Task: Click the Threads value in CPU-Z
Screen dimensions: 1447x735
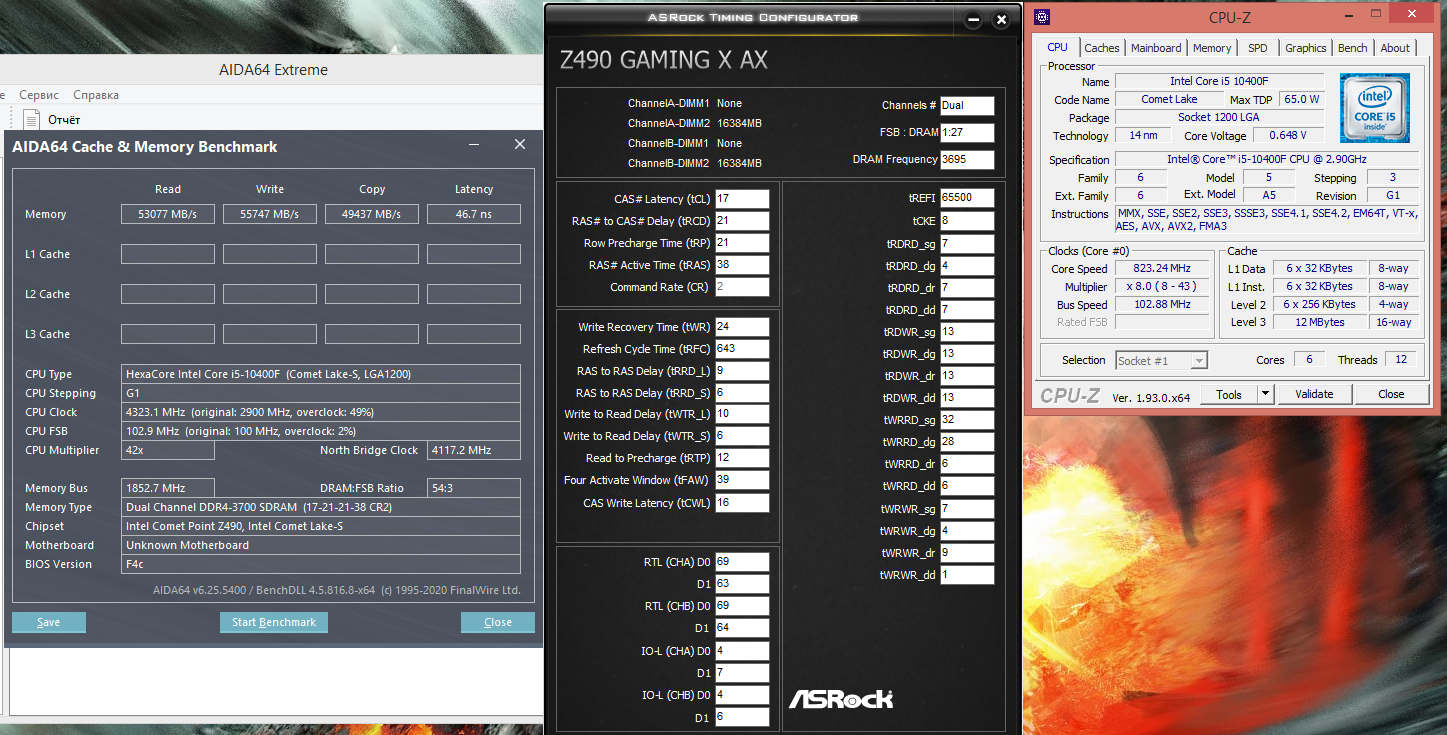Action: click(x=1401, y=360)
